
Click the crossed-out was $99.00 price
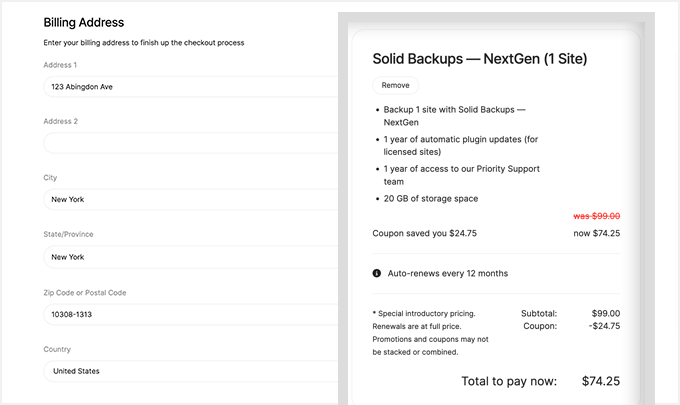pos(596,215)
